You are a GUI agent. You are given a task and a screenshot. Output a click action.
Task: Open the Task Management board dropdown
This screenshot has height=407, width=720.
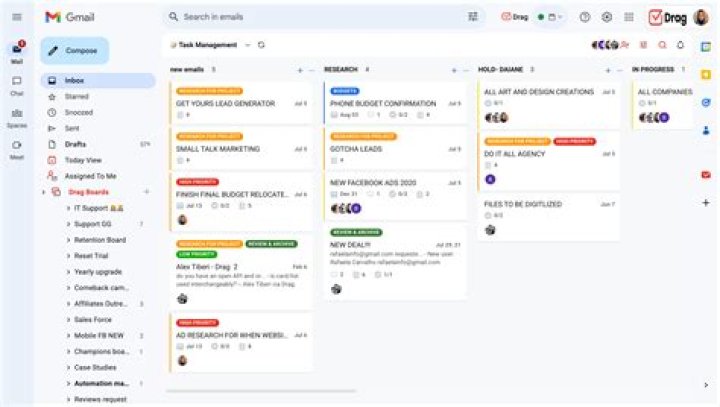(248, 45)
